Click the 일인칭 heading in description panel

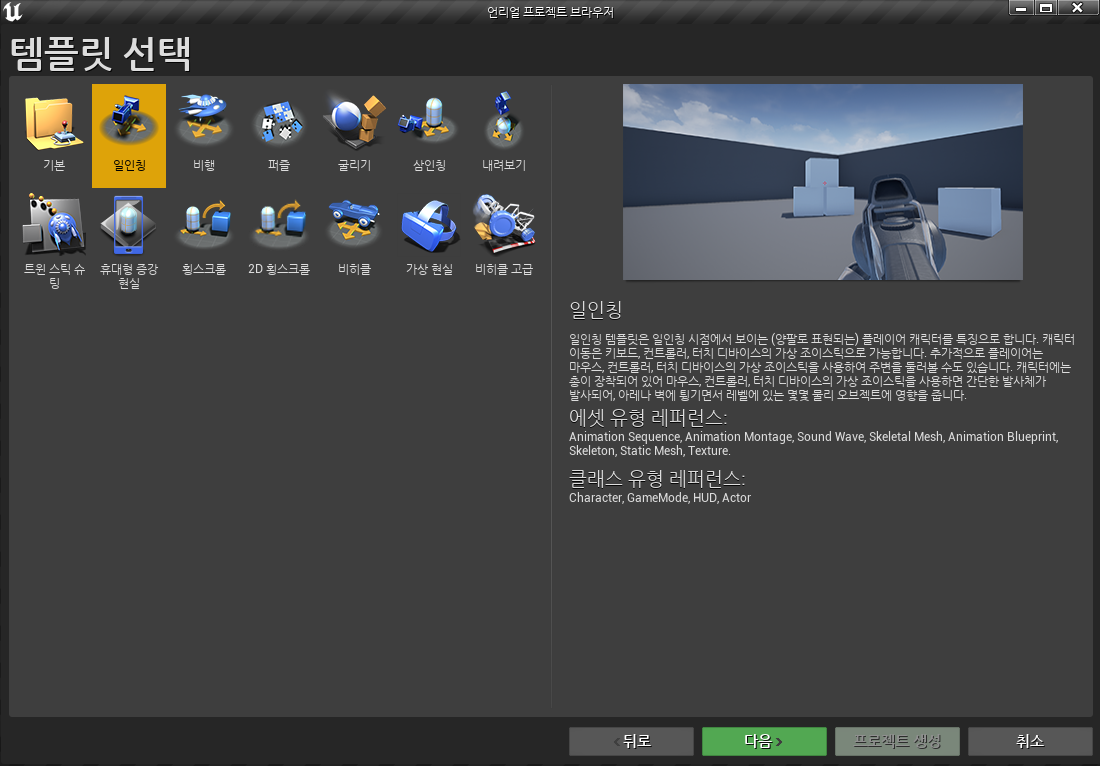click(596, 309)
